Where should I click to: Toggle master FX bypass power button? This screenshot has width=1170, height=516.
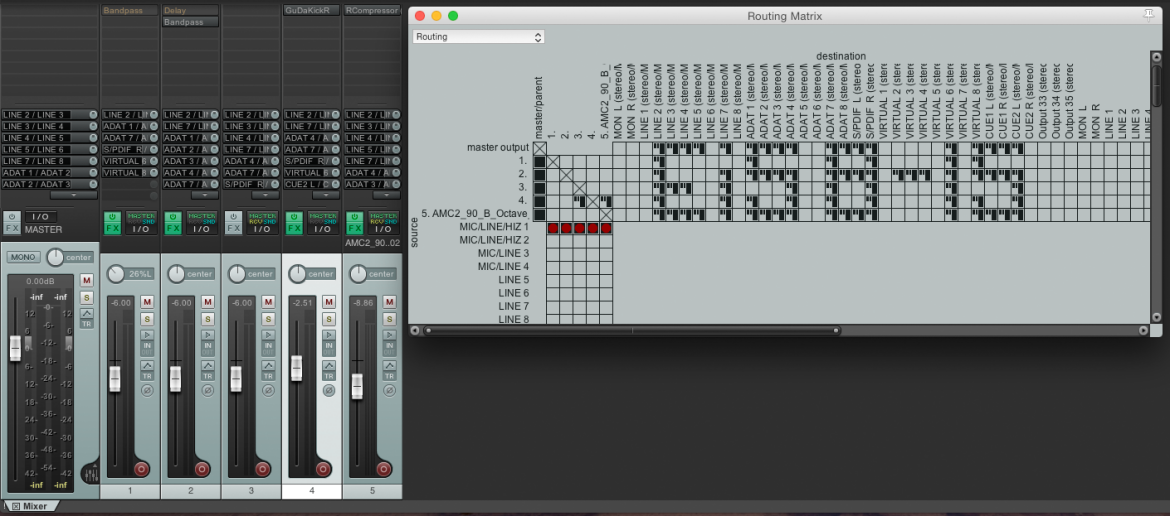(x=12, y=216)
